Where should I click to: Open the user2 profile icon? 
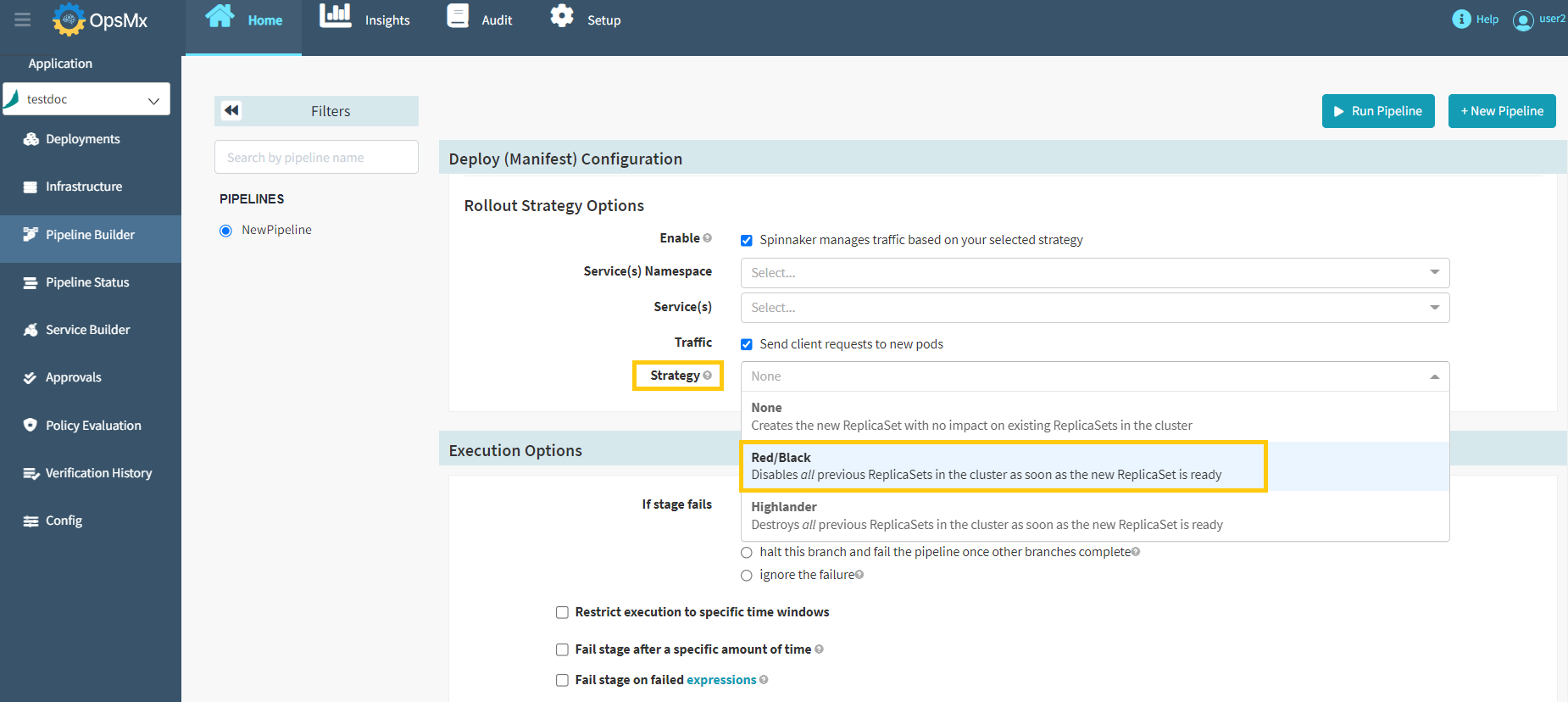(x=1523, y=20)
